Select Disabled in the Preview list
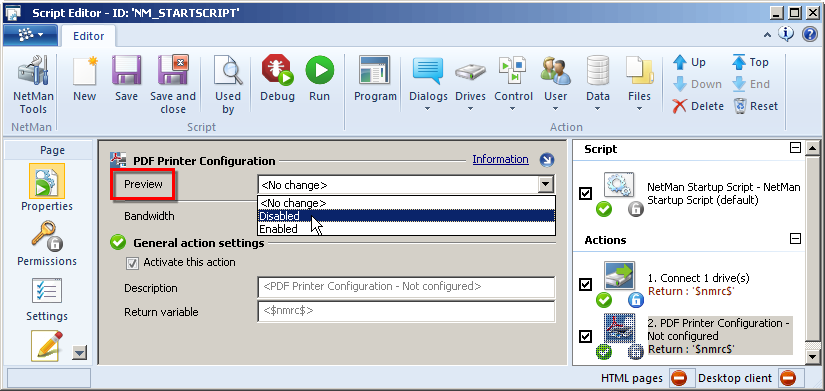 click(406, 216)
